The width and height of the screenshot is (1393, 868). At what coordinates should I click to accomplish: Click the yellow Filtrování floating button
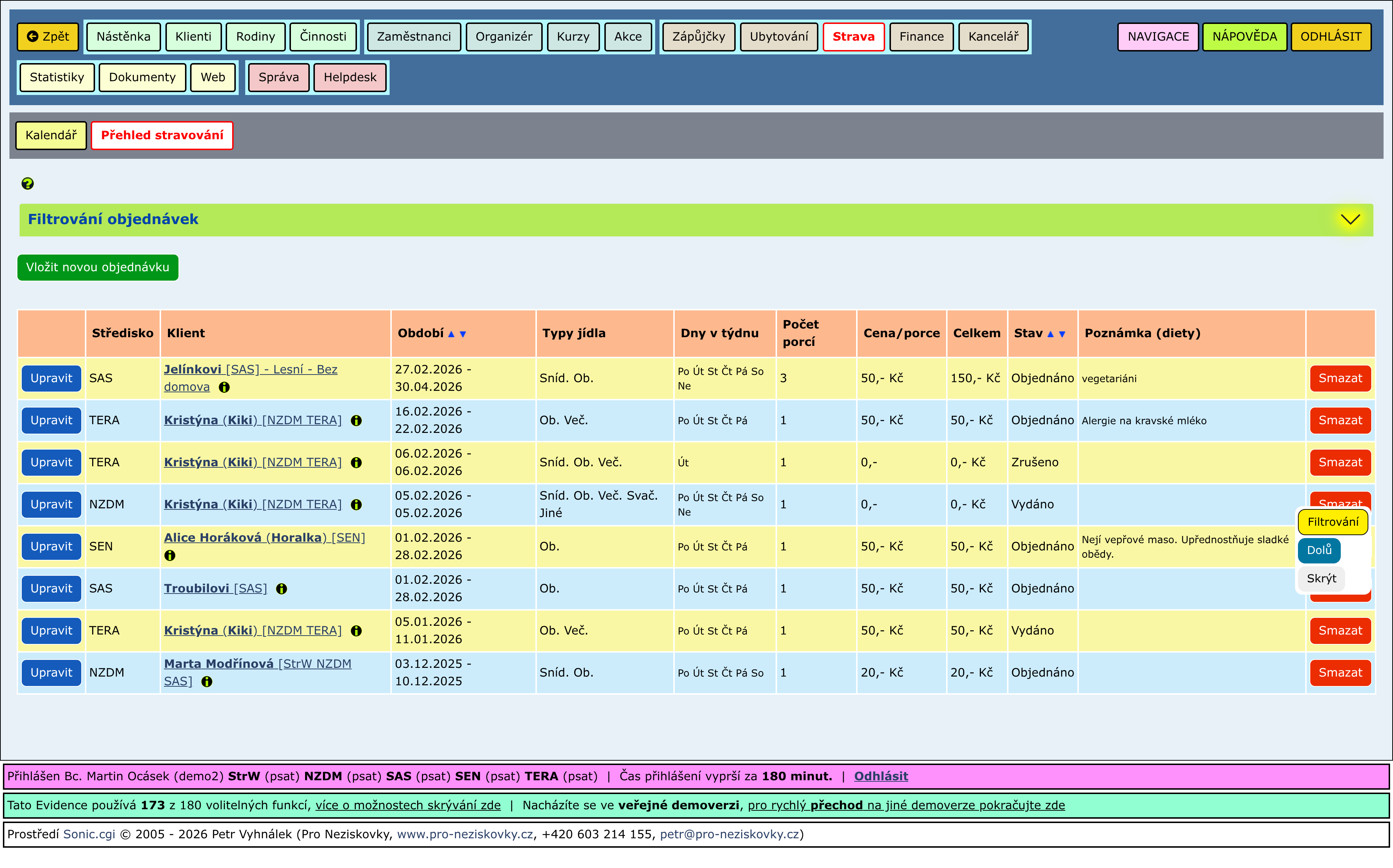[1333, 522]
